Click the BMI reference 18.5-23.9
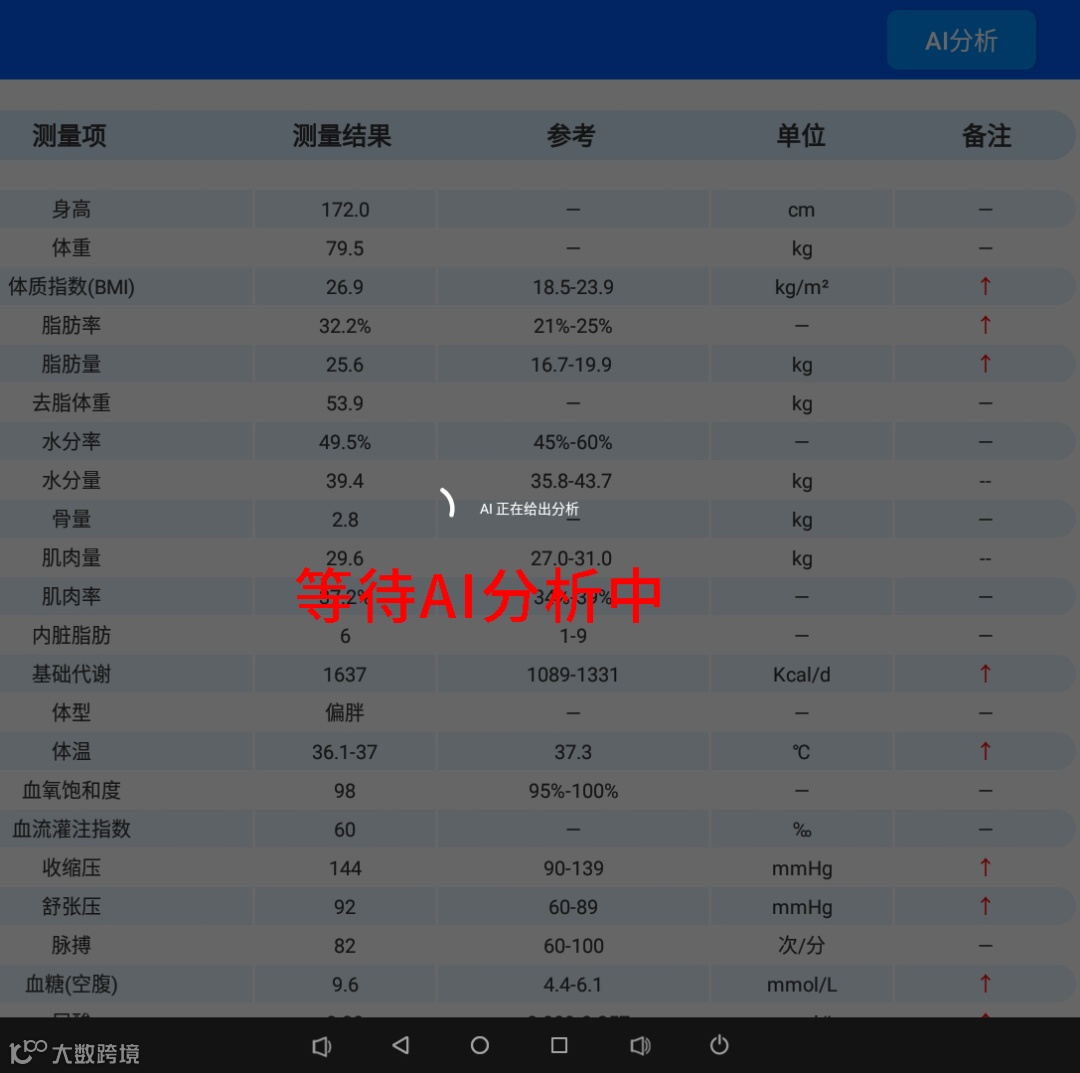 pyautogui.click(x=573, y=287)
